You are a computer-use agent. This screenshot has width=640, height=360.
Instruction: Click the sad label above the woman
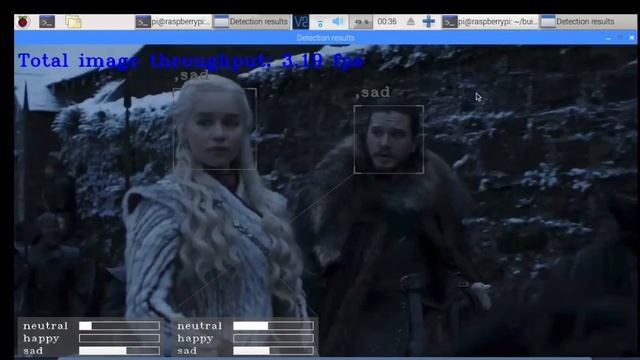tap(191, 76)
